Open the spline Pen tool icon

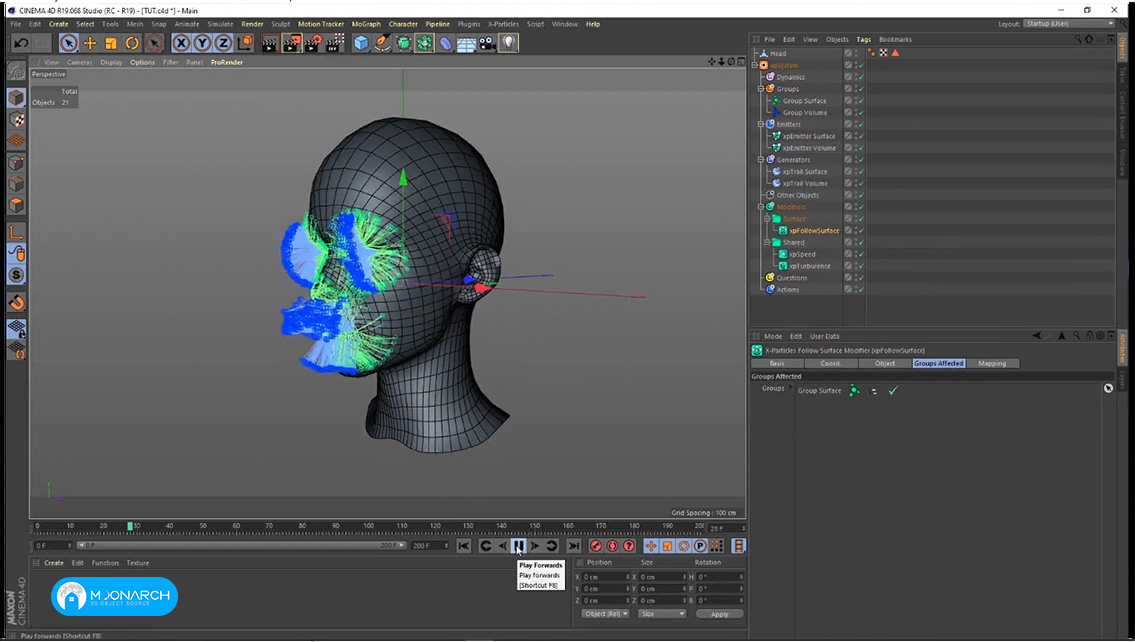click(382, 43)
